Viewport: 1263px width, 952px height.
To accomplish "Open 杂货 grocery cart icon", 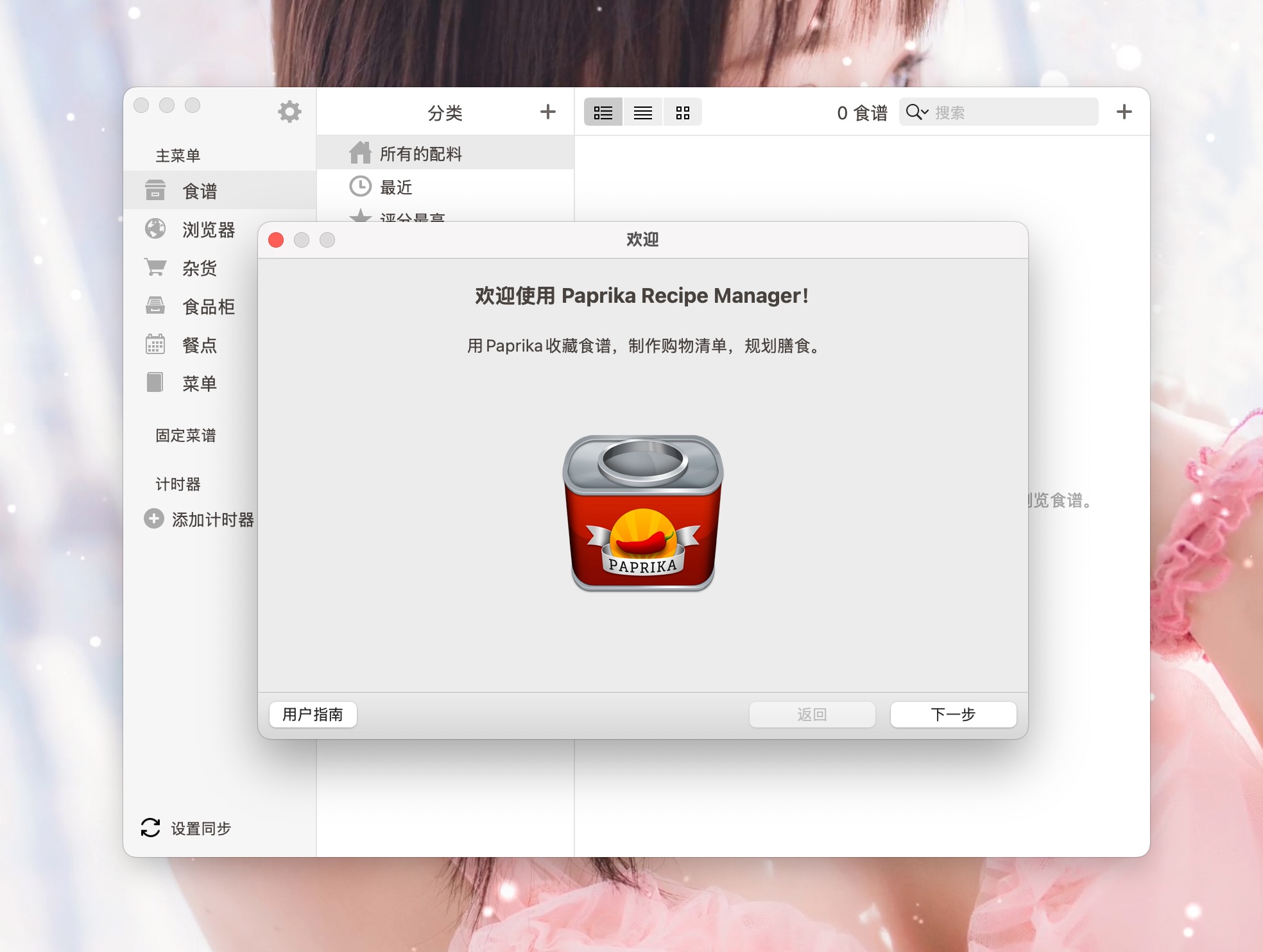I will pyautogui.click(x=155, y=267).
